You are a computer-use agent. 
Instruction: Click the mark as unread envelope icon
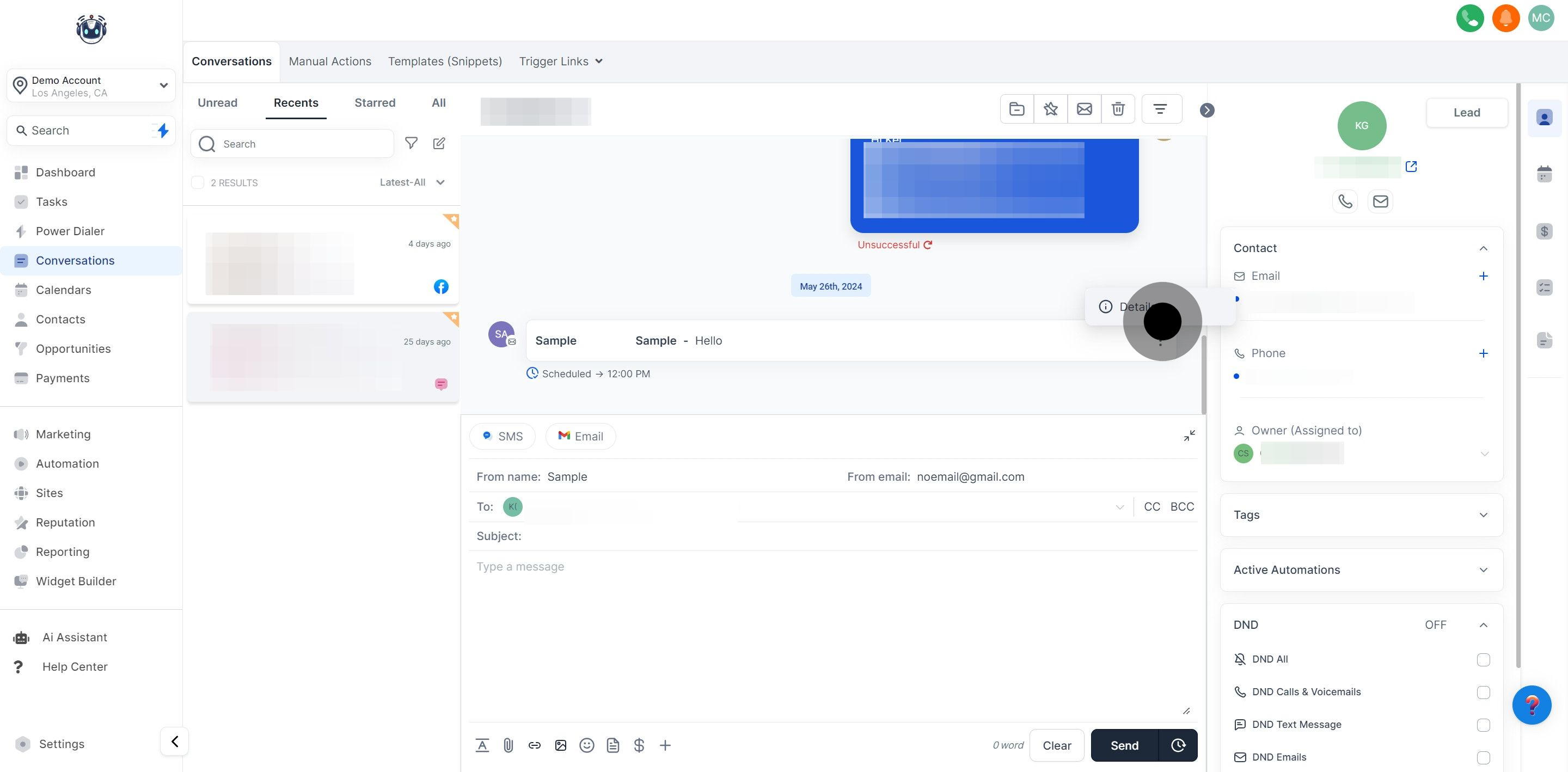click(1084, 109)
